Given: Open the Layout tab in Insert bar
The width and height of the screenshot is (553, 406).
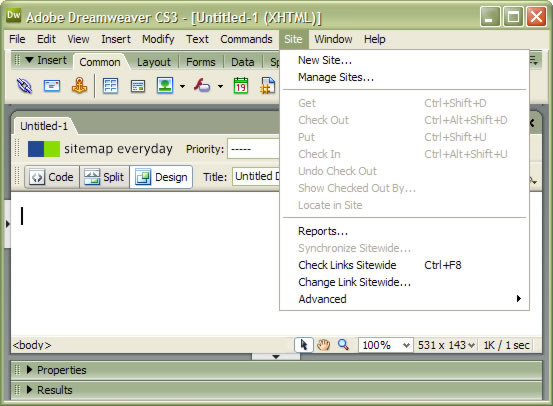Looking at the screenshot, I should click(x=154, y=62).
